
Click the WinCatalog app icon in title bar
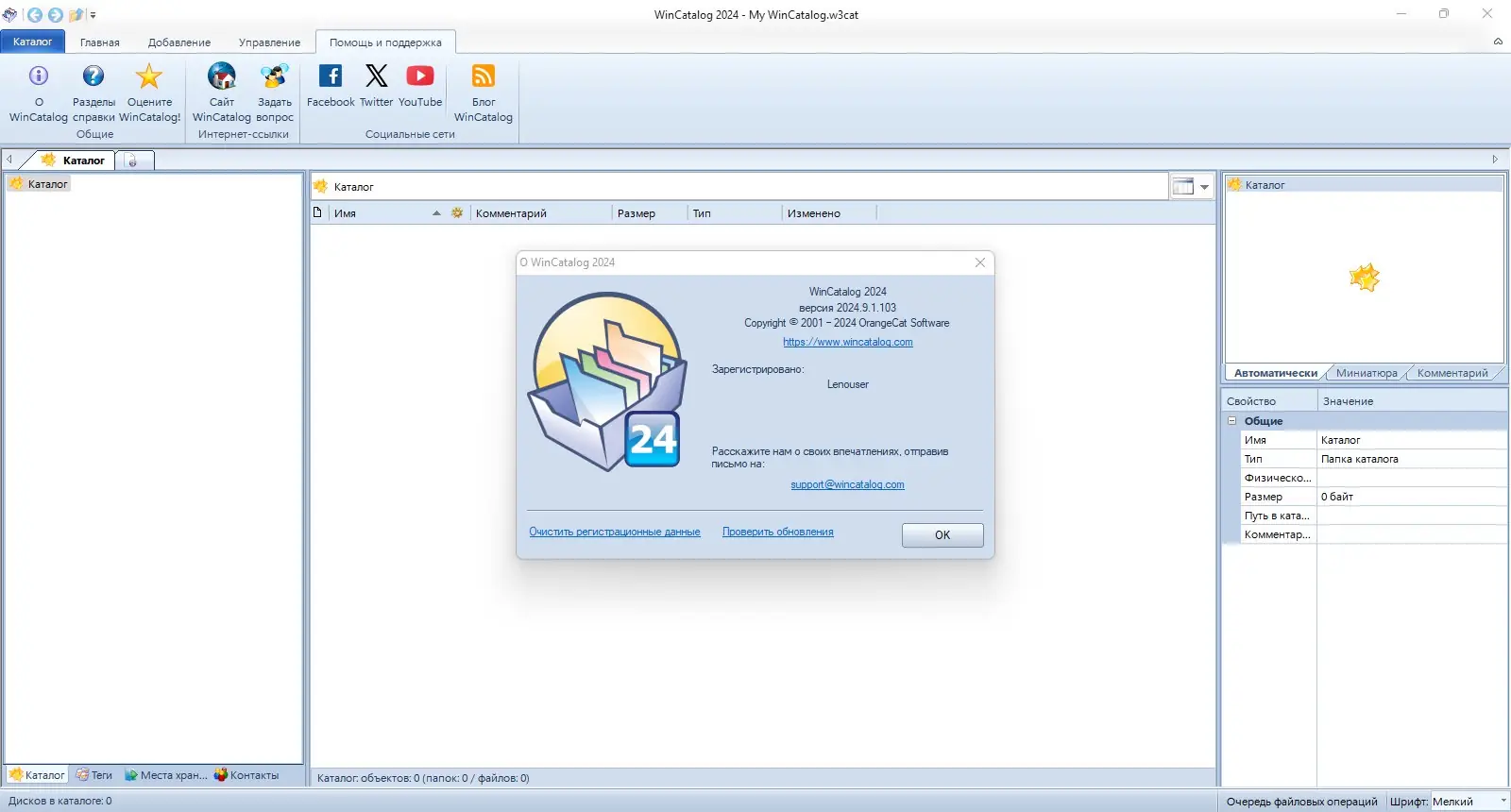[10, 15]
